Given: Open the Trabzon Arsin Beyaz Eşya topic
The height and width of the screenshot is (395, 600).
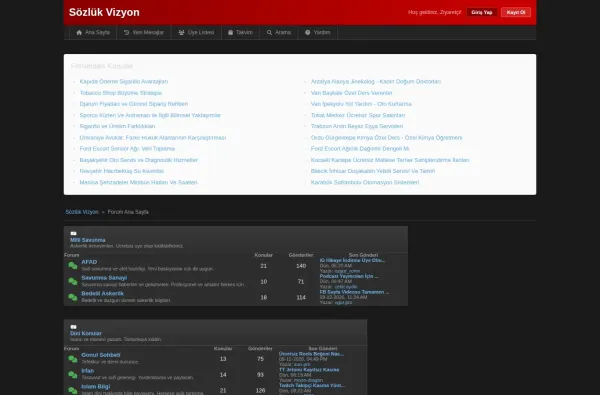Looking at the screenshot, I should coord(357,126).
